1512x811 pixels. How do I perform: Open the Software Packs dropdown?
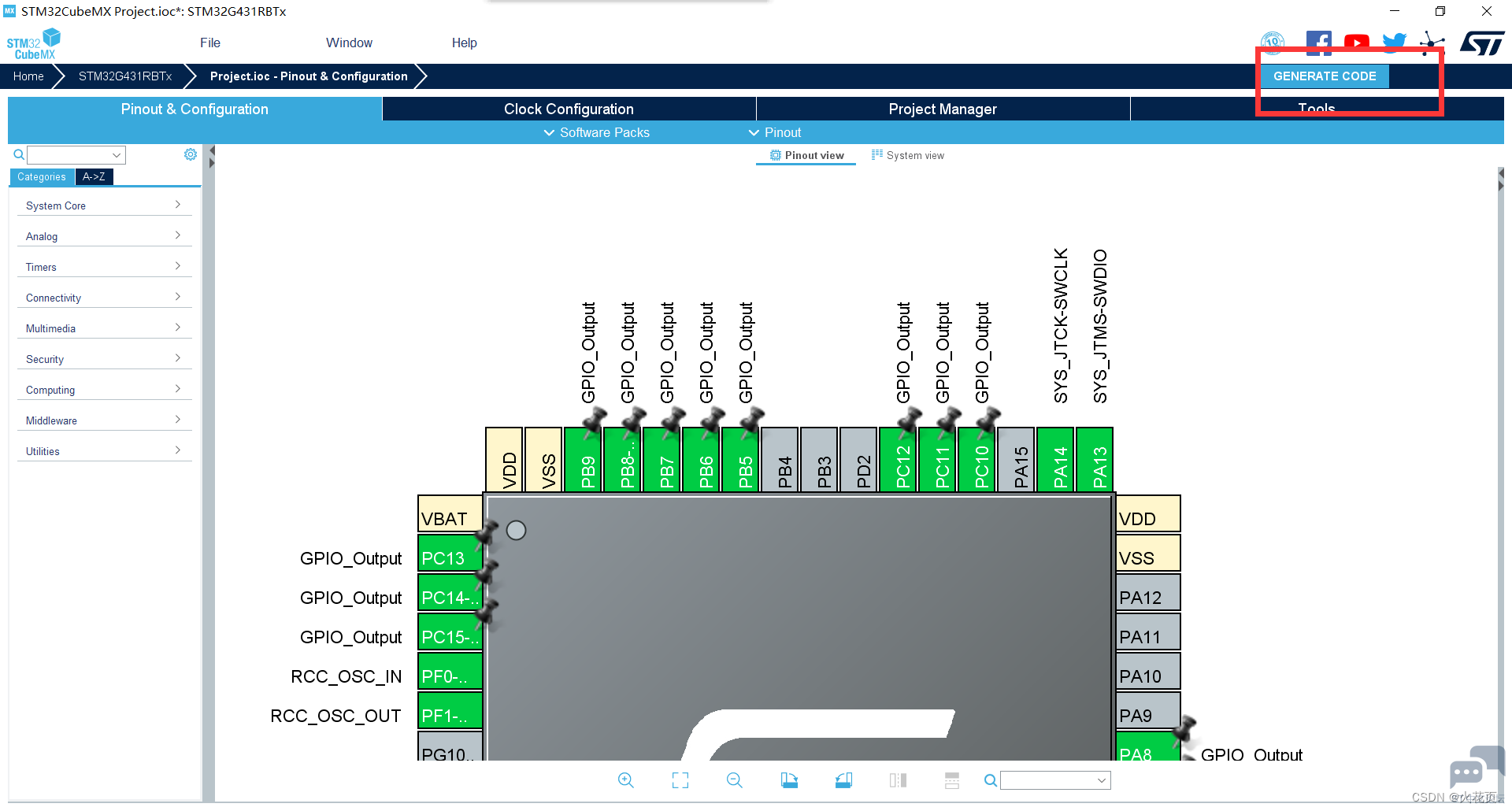tap(597, 132)
